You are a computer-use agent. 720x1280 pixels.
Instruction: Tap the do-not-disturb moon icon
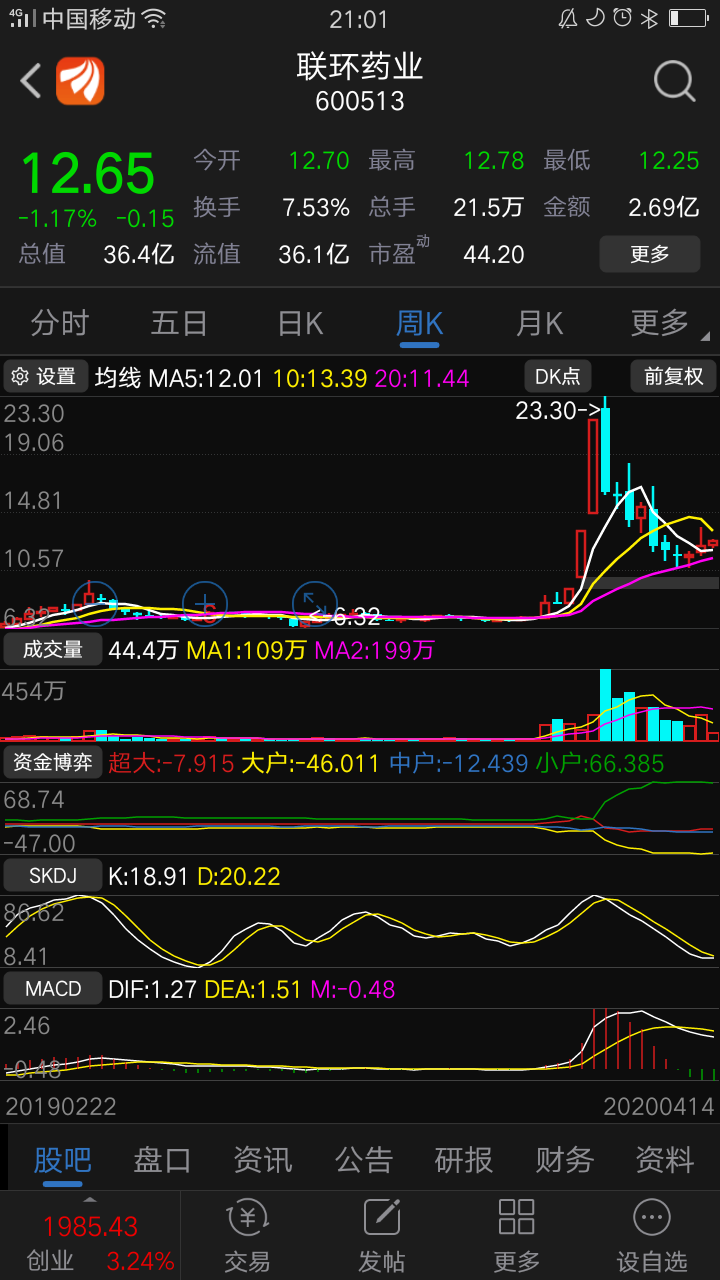[595, 18]
